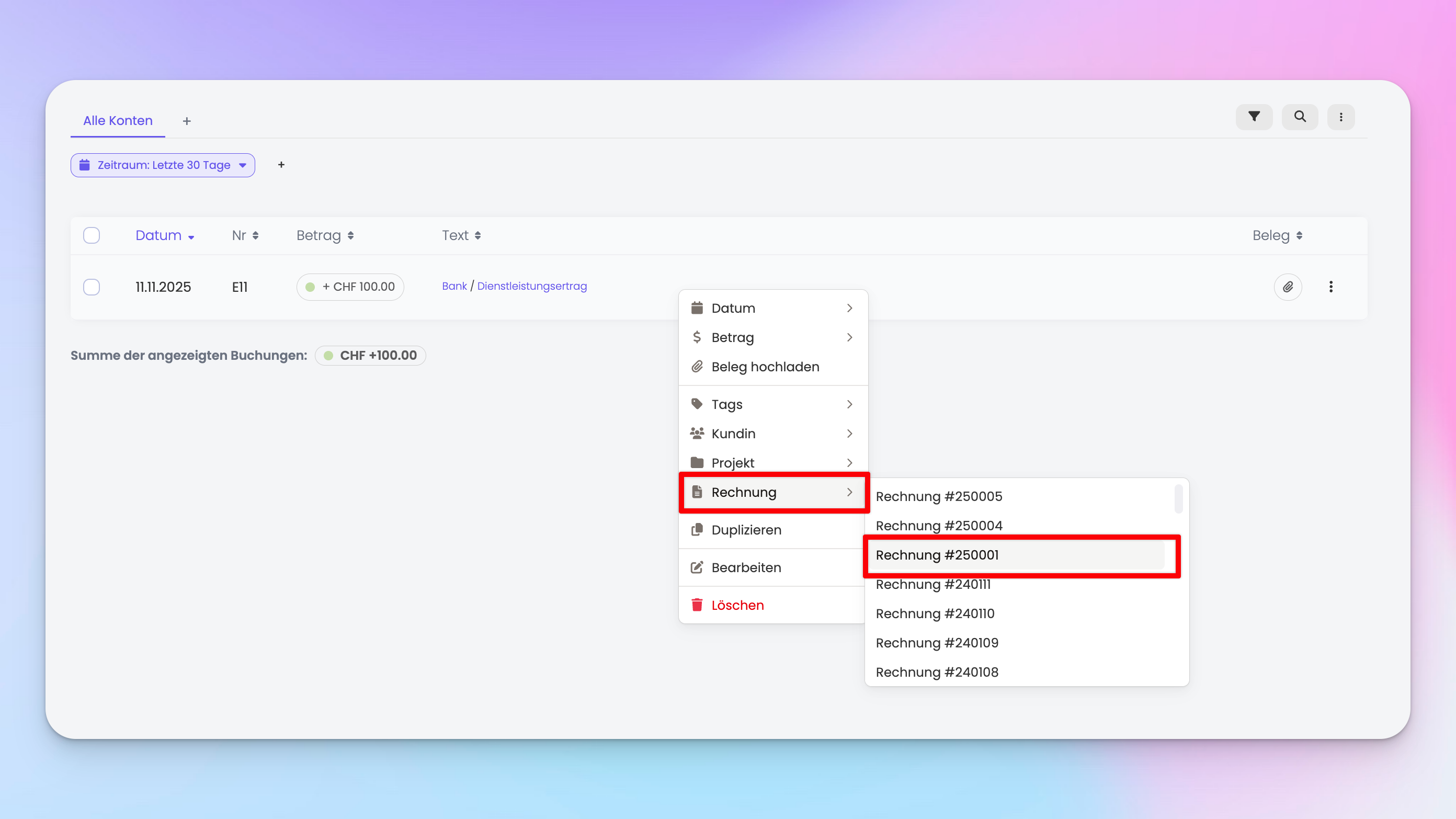Click the Bank account link
Viewport: 1456px width, 819px height.
pos(454,286)
